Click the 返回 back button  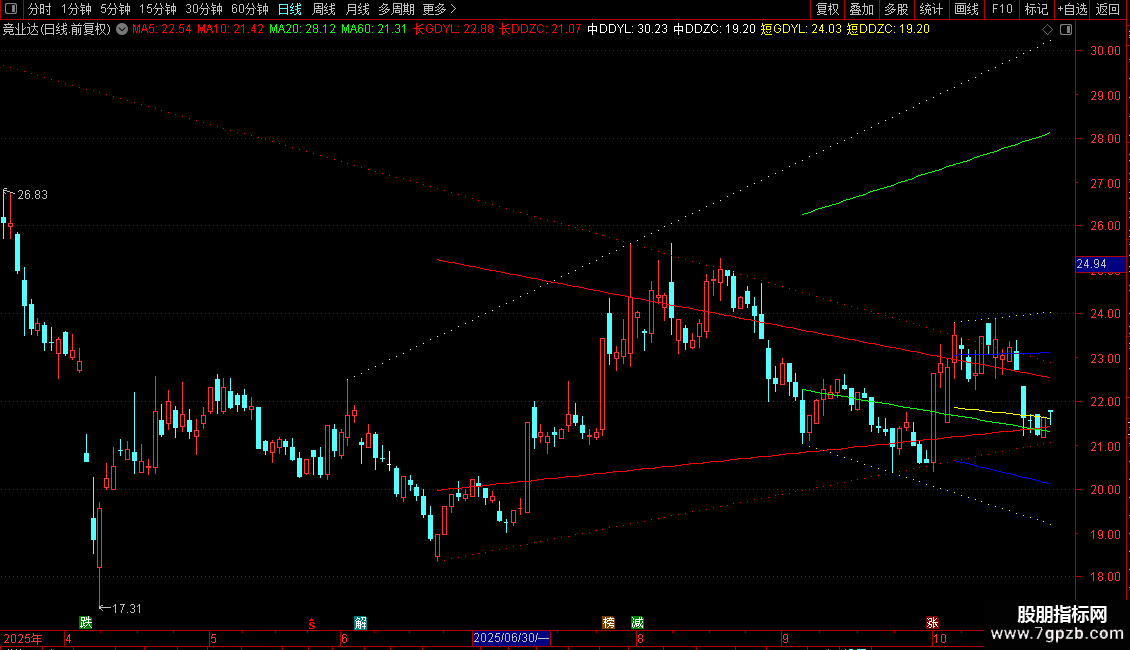1108,9
